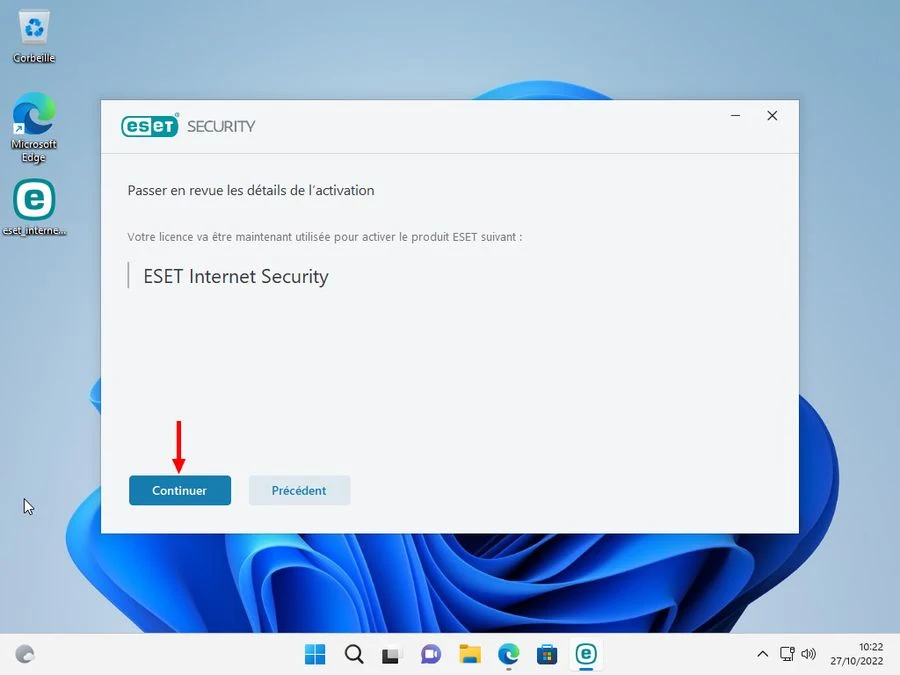Open network status tray icon
Viewport: 900px width, 675px height.
[787, 654]
